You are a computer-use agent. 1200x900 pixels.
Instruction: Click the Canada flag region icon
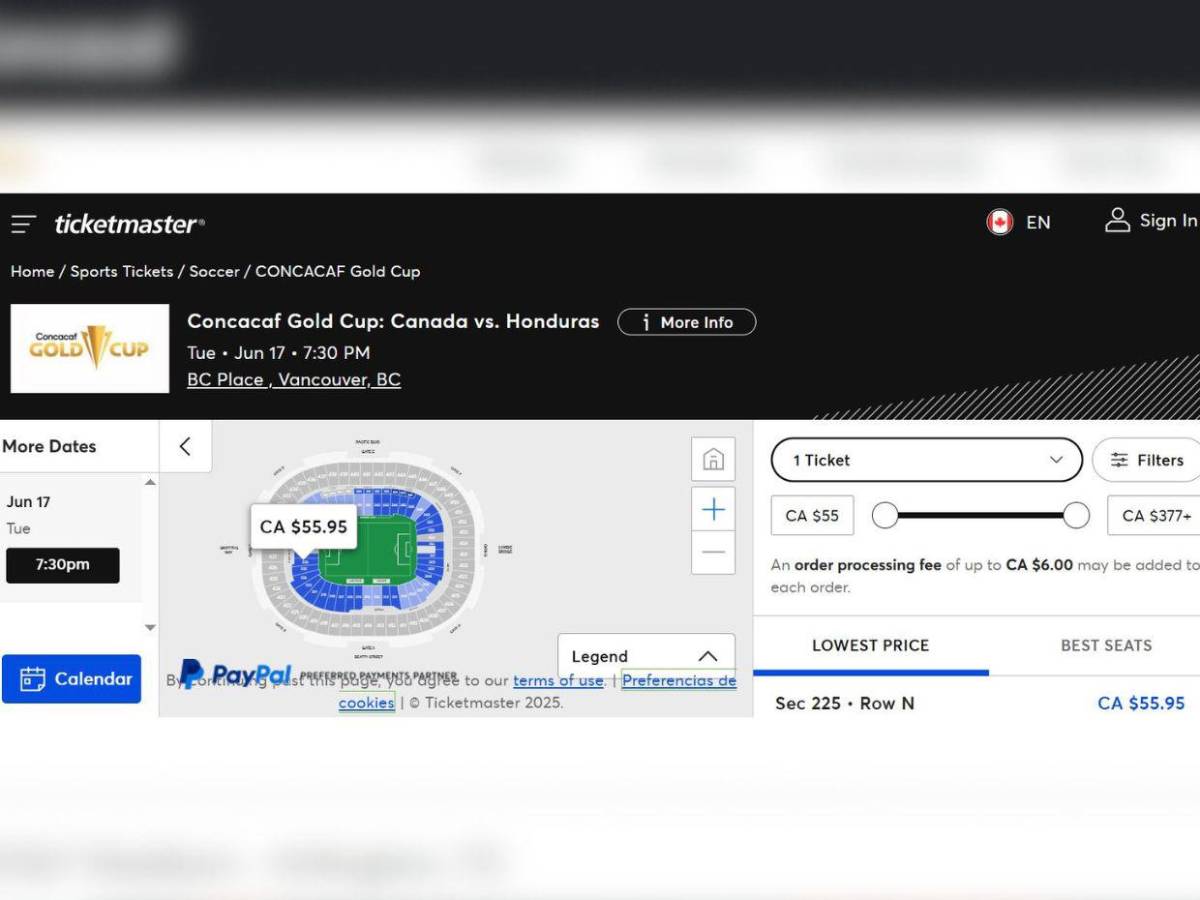pos(999,222)
